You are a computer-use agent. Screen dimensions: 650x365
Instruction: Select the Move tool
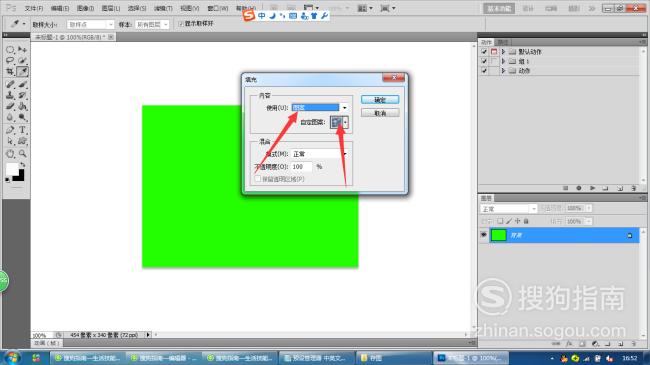click(22, 50)
